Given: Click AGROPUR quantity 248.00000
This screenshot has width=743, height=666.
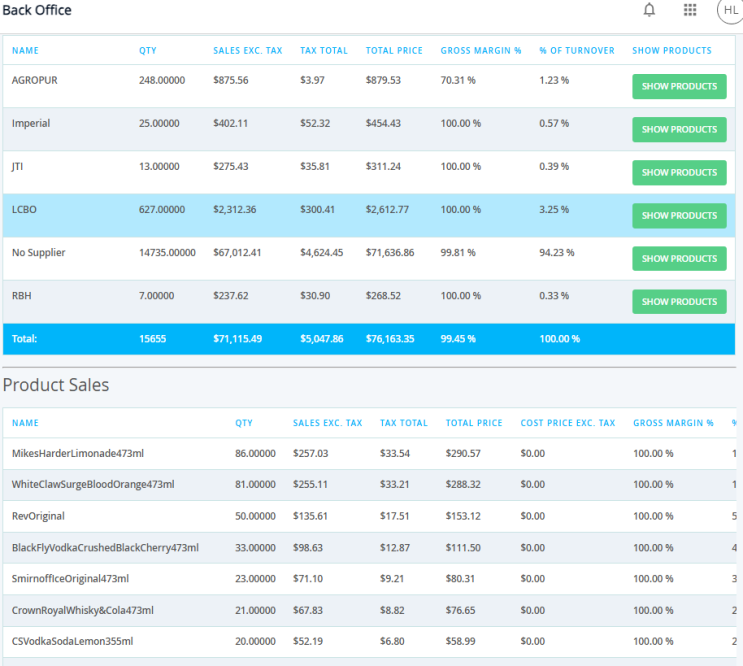Looking at the screenshot, I should [x=162, y=80].
